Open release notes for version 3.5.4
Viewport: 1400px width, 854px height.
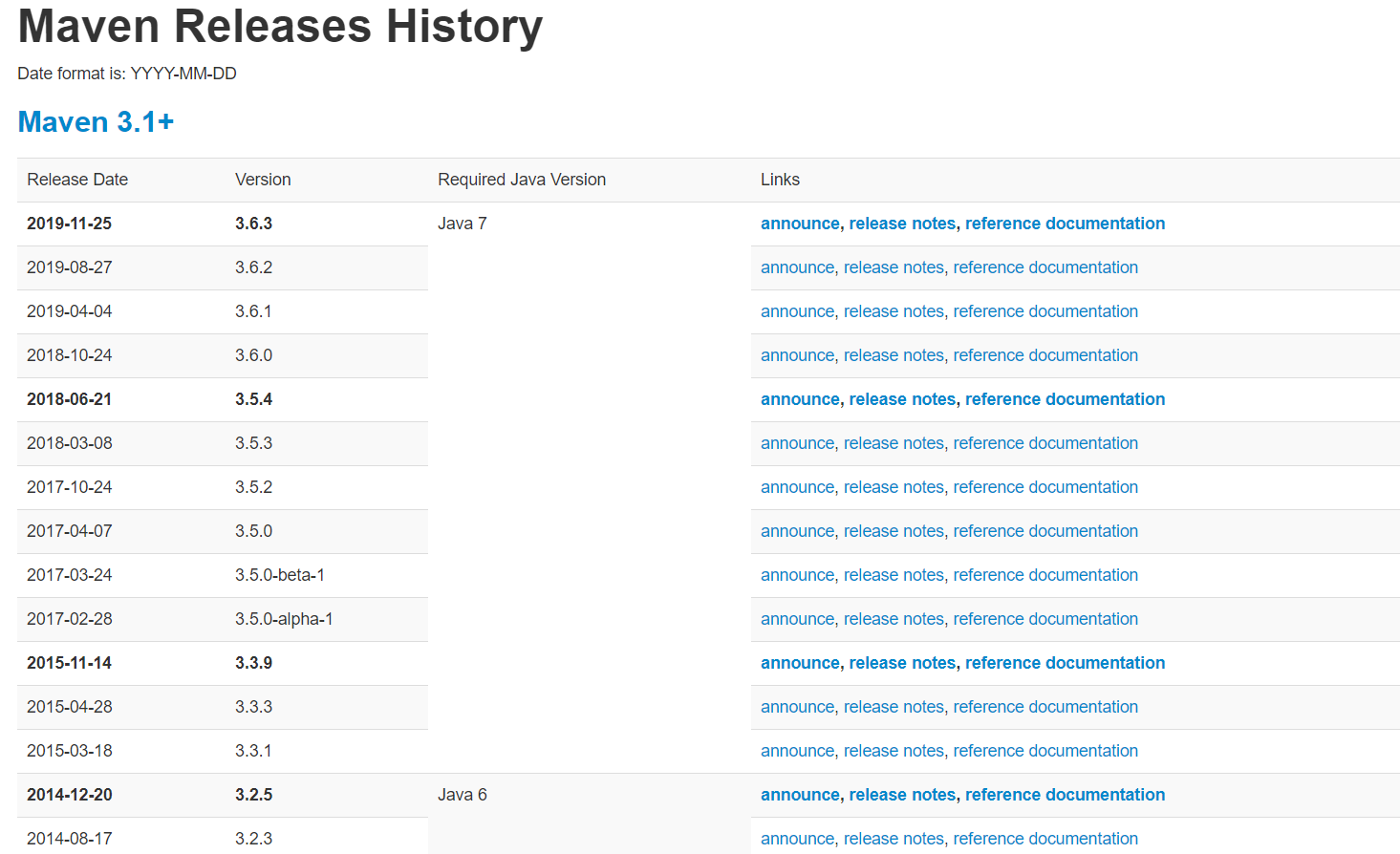tap(902, 399)
